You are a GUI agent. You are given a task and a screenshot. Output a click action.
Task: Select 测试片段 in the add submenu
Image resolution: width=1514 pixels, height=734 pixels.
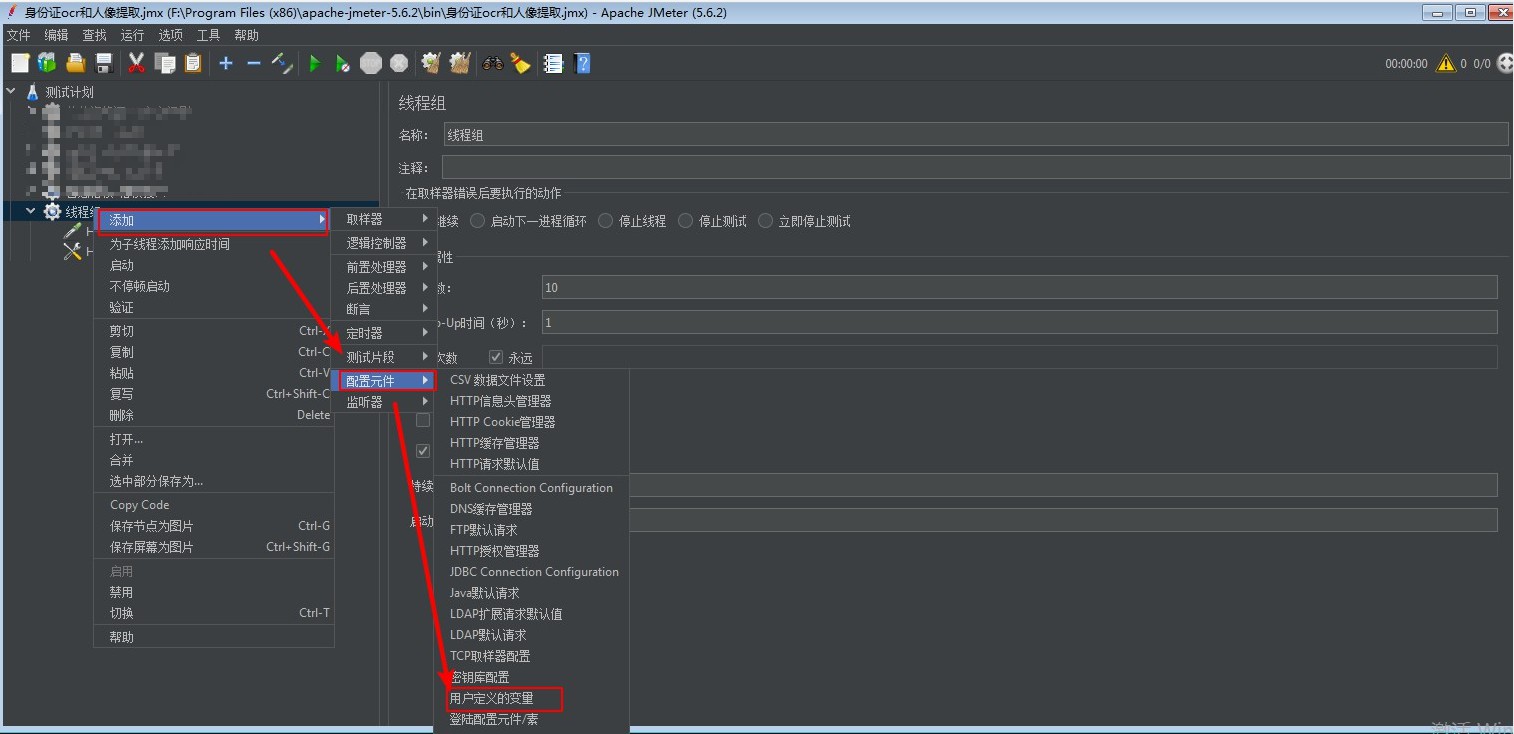tap(384, 357)
